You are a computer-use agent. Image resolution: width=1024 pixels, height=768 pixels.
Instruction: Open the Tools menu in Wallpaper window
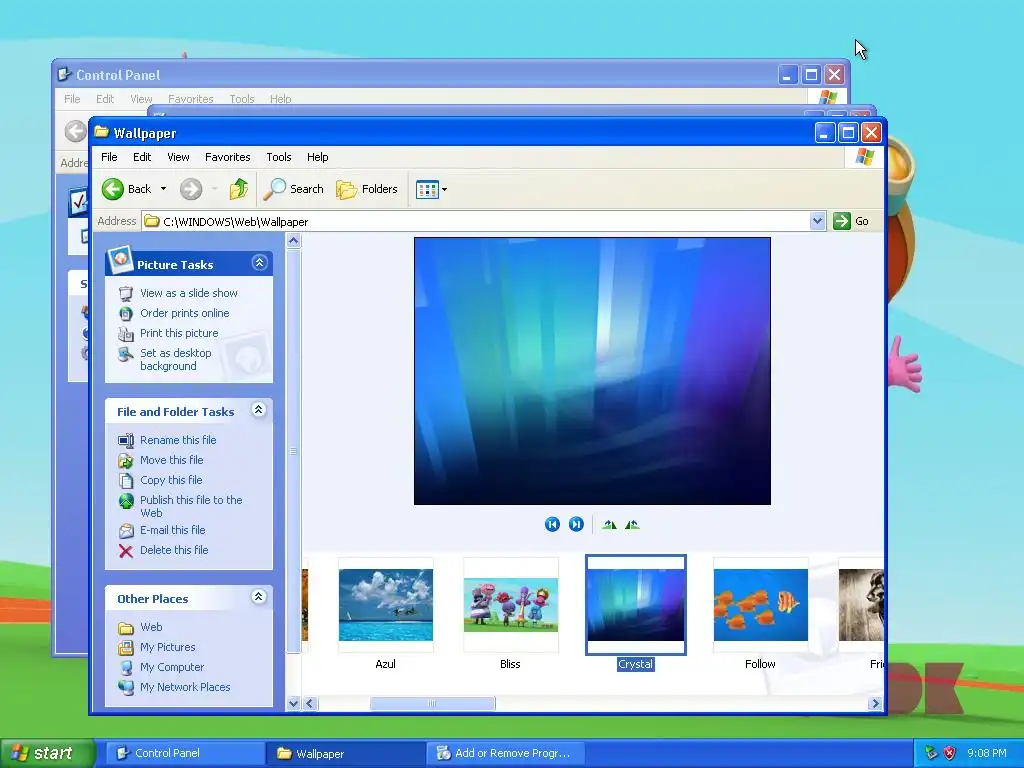click(278, 157)
